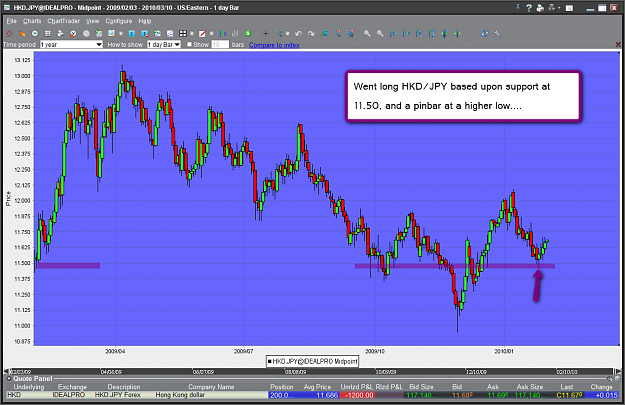Click the IDEALPRO exchange cell
625x405 pixels.
(x=69, y=395)
